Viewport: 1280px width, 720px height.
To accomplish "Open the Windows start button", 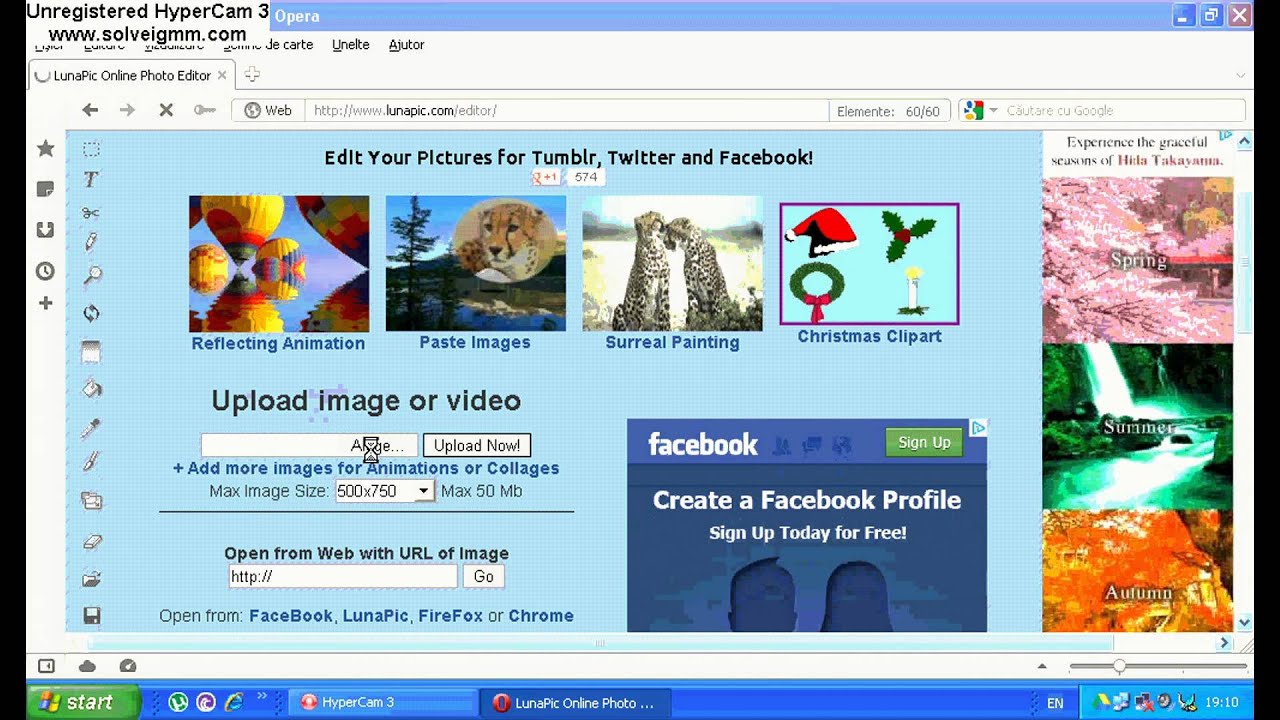I will coord(83,702).
